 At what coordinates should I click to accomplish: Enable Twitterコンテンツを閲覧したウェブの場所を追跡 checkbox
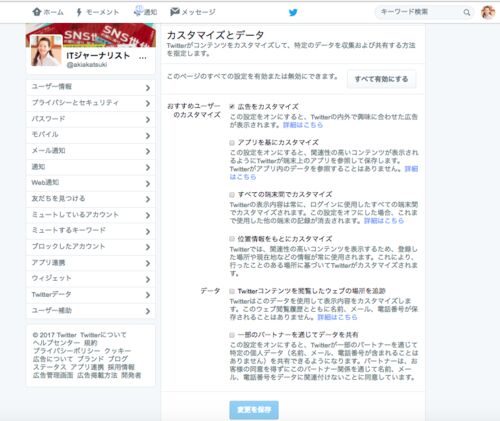coord(232,291)
